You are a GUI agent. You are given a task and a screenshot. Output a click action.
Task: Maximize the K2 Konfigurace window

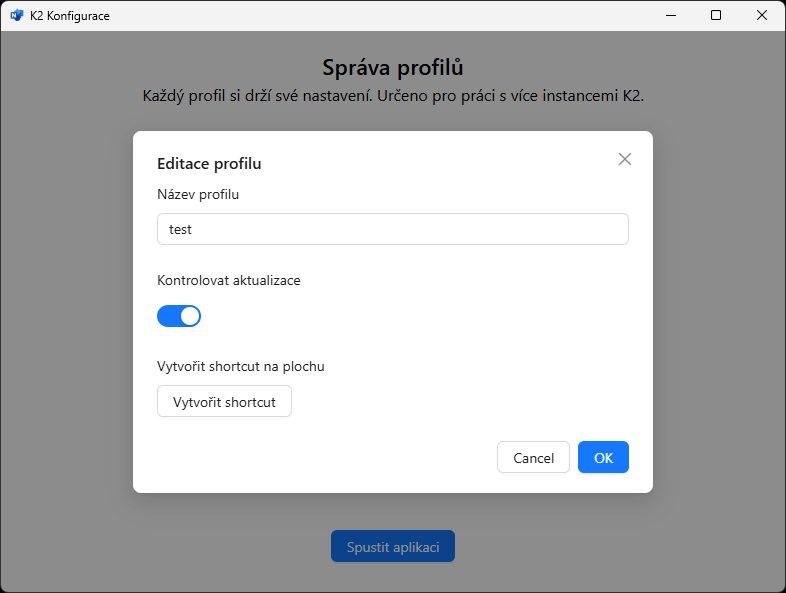point(716,16)
